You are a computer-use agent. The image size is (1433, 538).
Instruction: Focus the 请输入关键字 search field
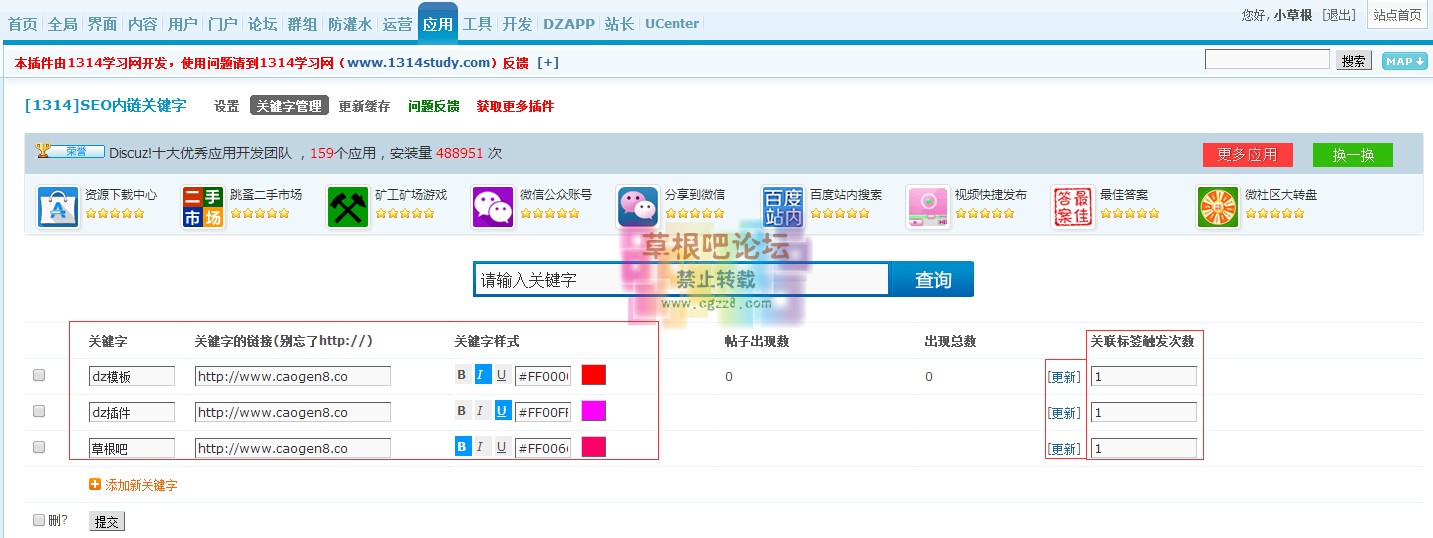(681, 280)
